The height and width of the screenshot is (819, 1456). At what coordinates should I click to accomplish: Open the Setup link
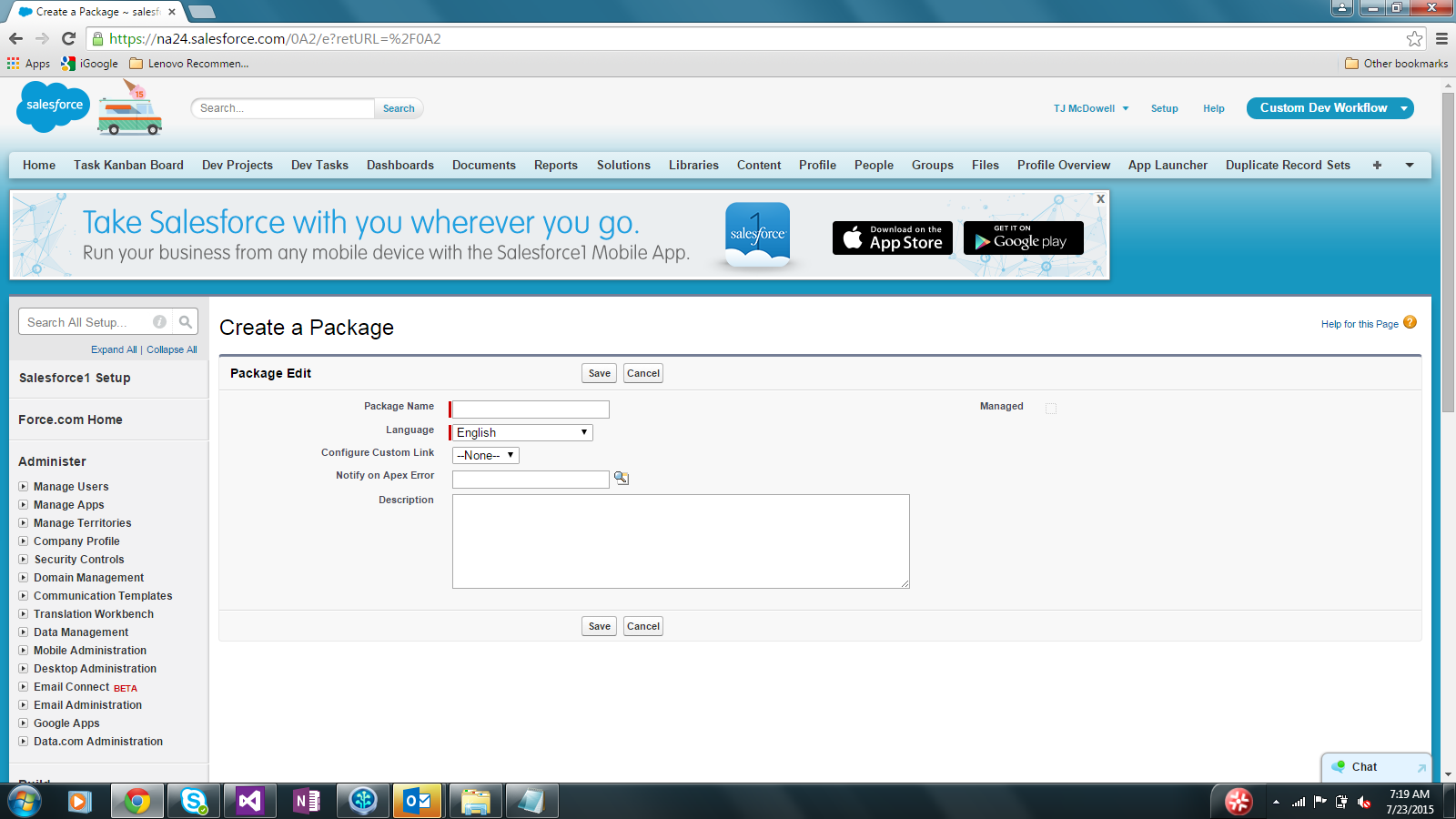click(1164, 108)
